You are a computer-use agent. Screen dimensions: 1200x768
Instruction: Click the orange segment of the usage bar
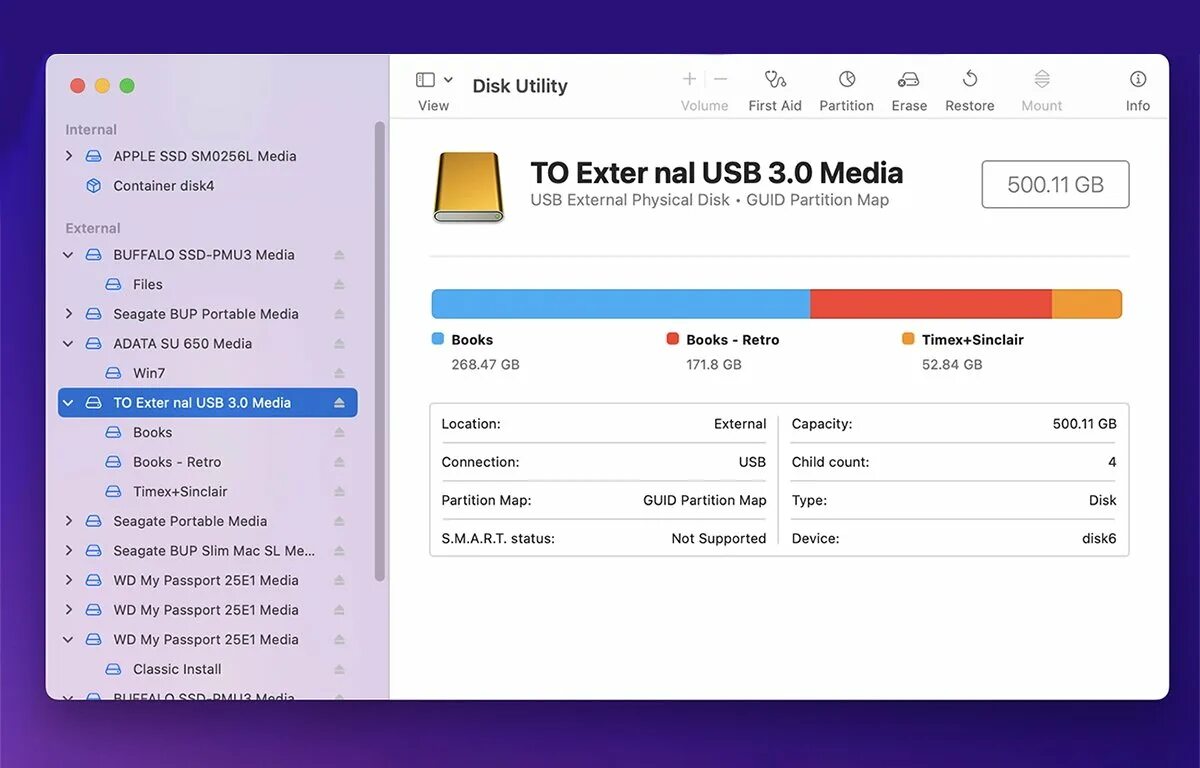[x=1087, y=304]
